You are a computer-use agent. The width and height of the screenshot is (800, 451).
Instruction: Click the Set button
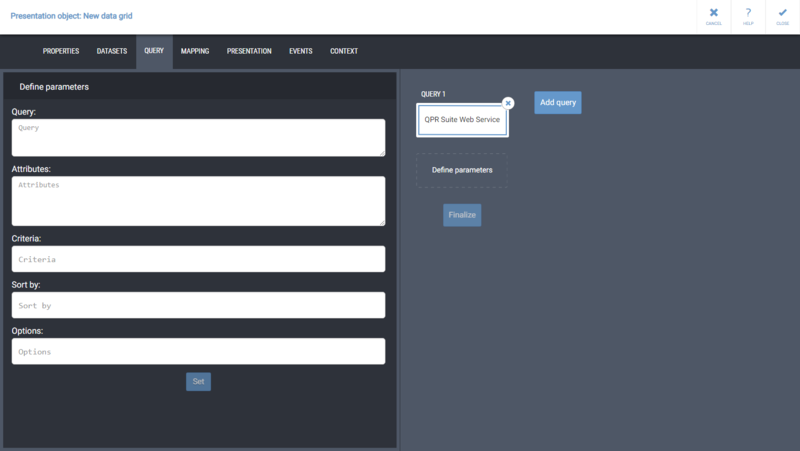pyautogui.click(x=198, y=381)
